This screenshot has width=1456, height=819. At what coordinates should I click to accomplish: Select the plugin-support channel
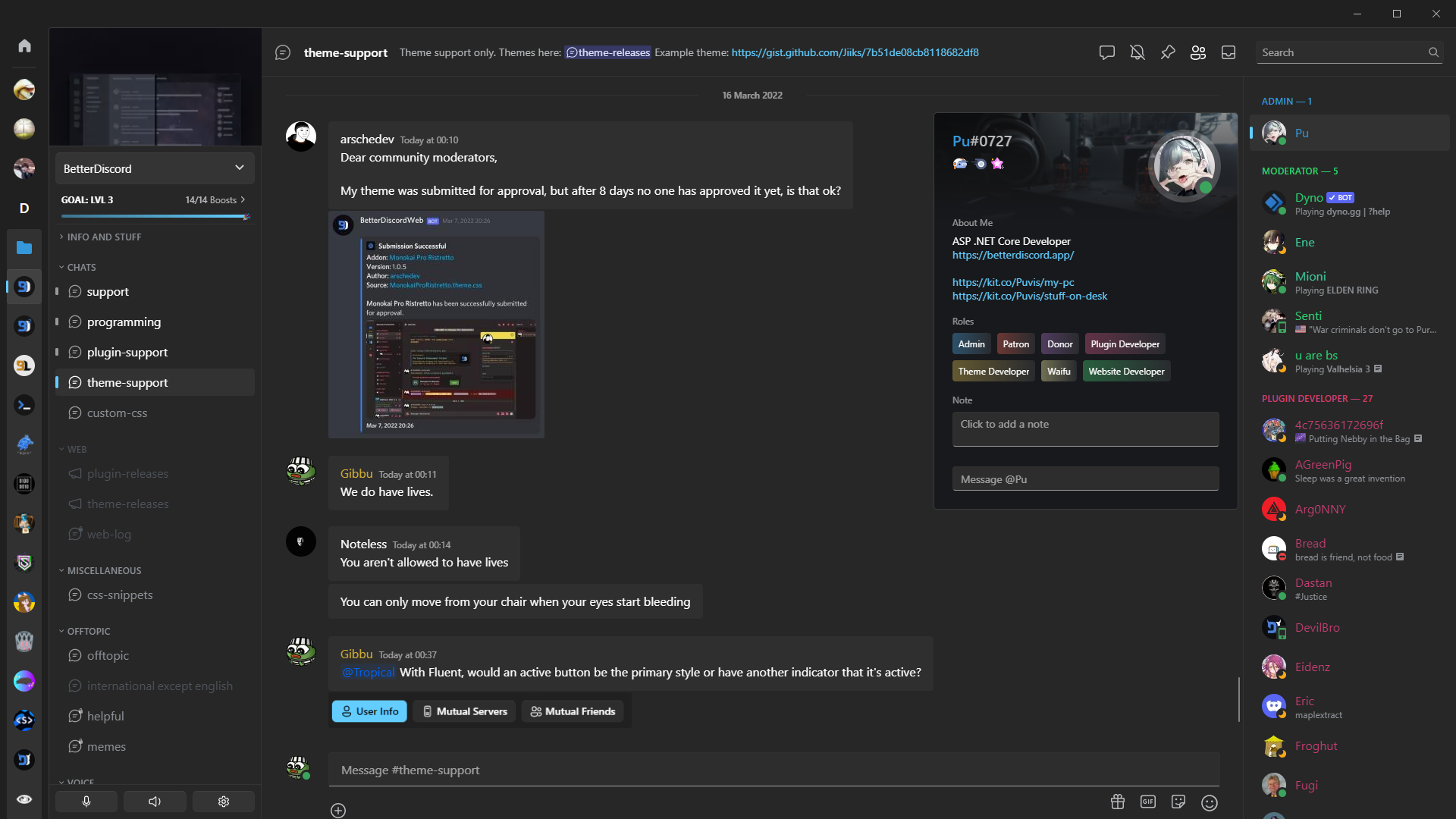pyautogui.click(x=126, y=352)
